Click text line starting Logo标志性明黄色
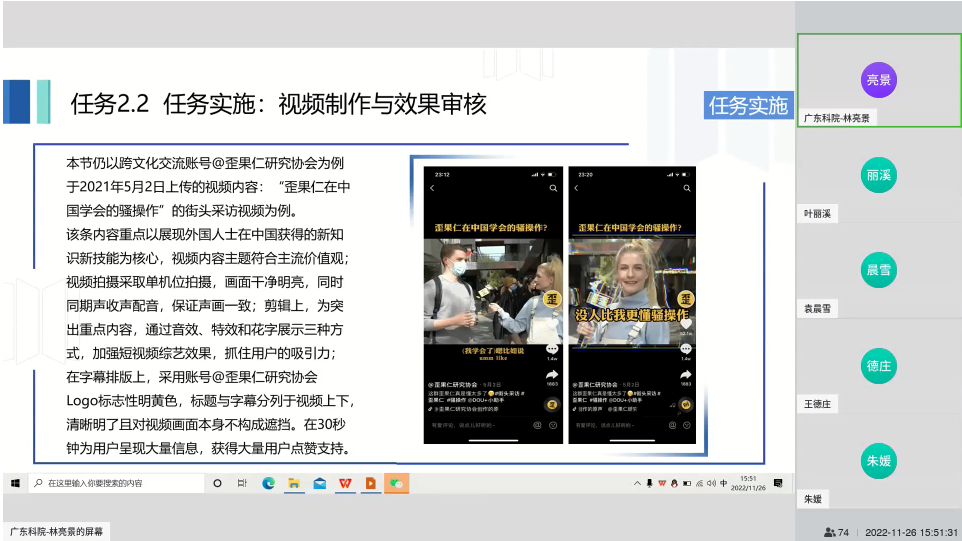Screen dimensions: 962x541 [x=210, y=401]
